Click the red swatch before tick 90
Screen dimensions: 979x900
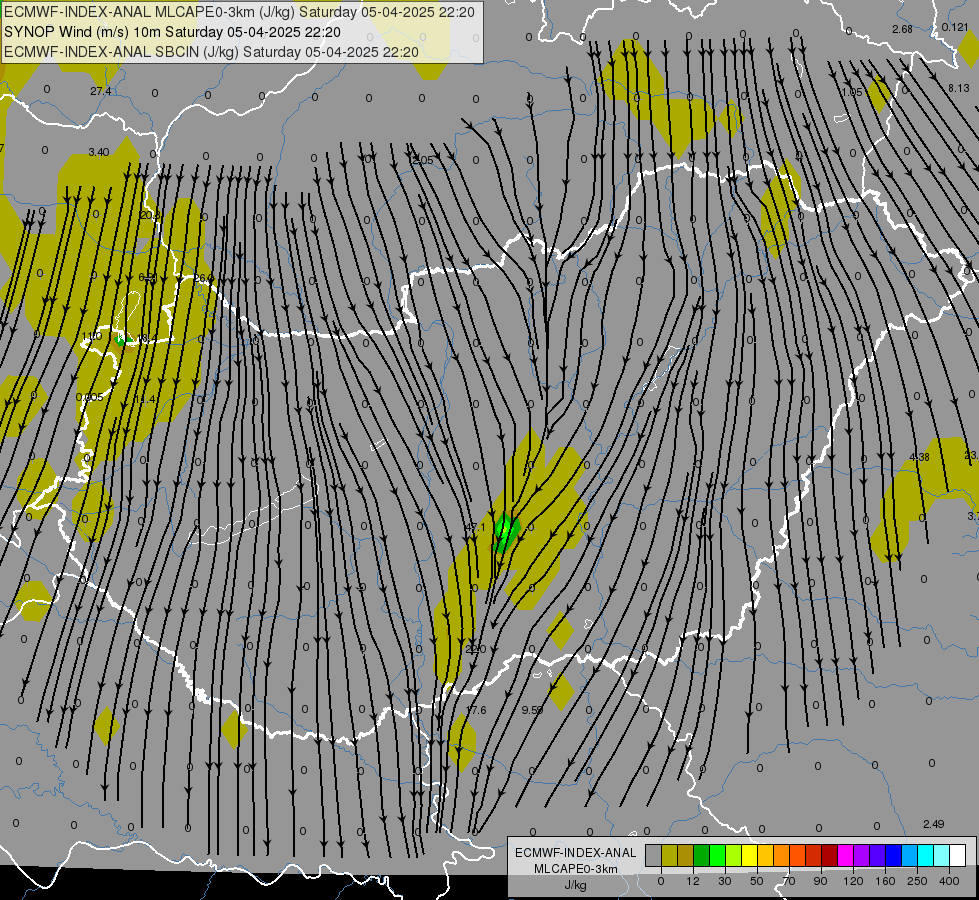(814, 855)
